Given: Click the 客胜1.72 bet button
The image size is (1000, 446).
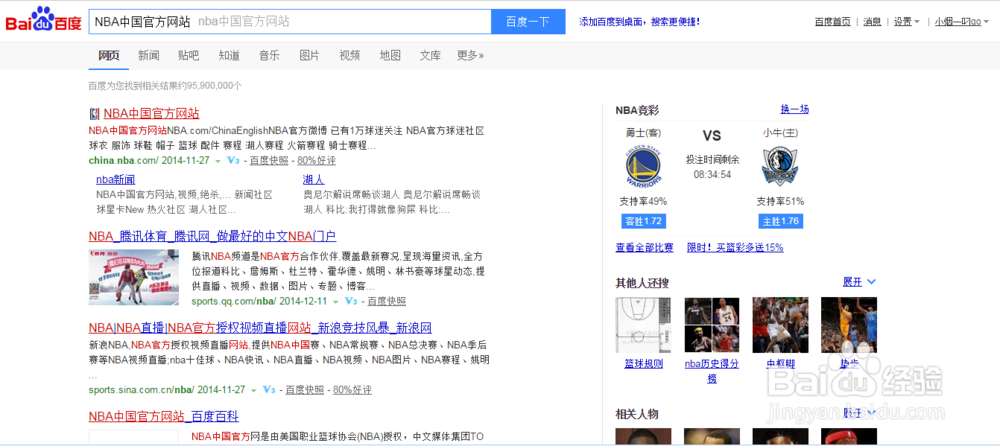Looking at the screenshot, I should point(643,221).
